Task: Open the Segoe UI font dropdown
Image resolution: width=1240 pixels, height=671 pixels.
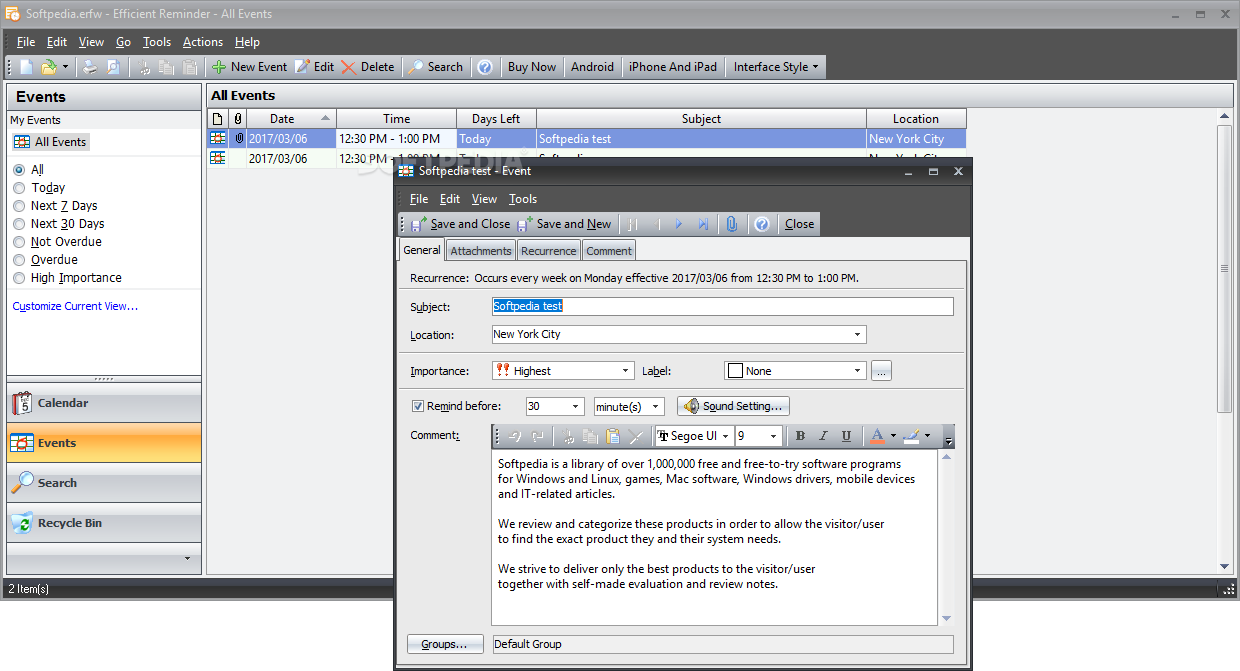Action: 726,436
